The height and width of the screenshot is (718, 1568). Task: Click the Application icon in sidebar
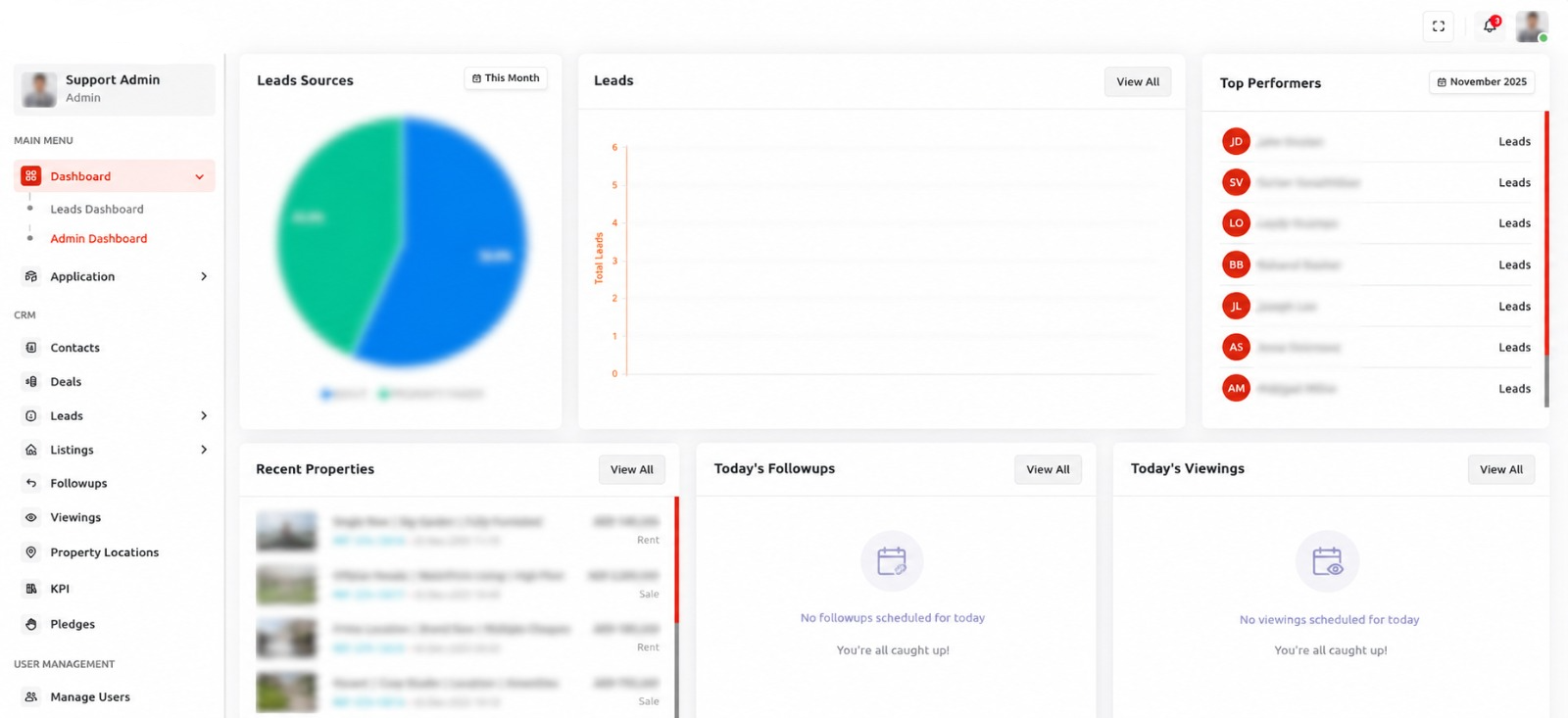31,276
